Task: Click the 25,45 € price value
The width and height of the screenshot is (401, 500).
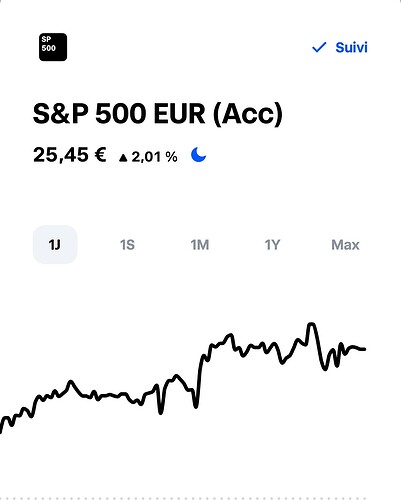Action: 70,155
